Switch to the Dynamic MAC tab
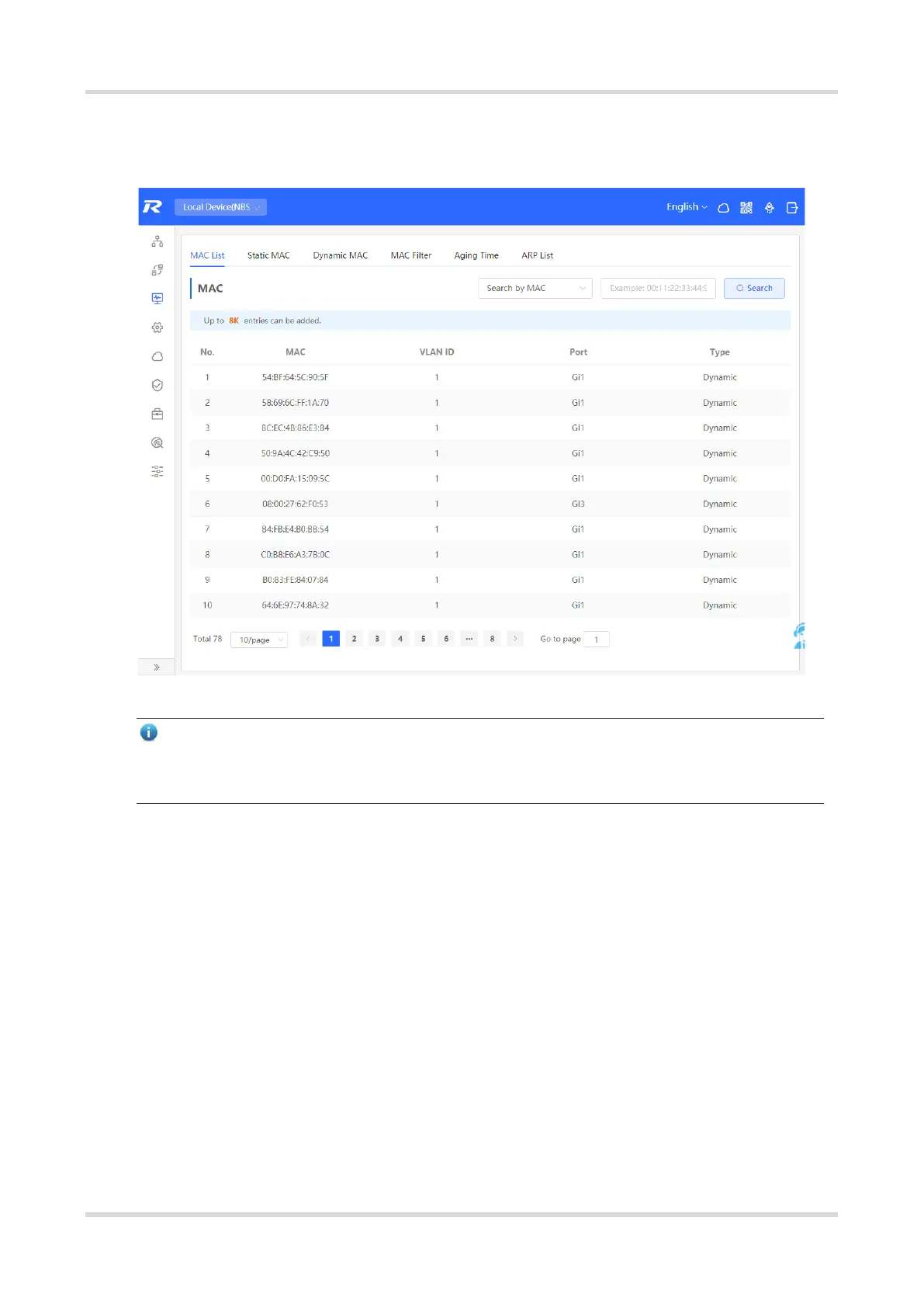The image size is (924, 1307). pyautogui.click(x=341, y=255)
